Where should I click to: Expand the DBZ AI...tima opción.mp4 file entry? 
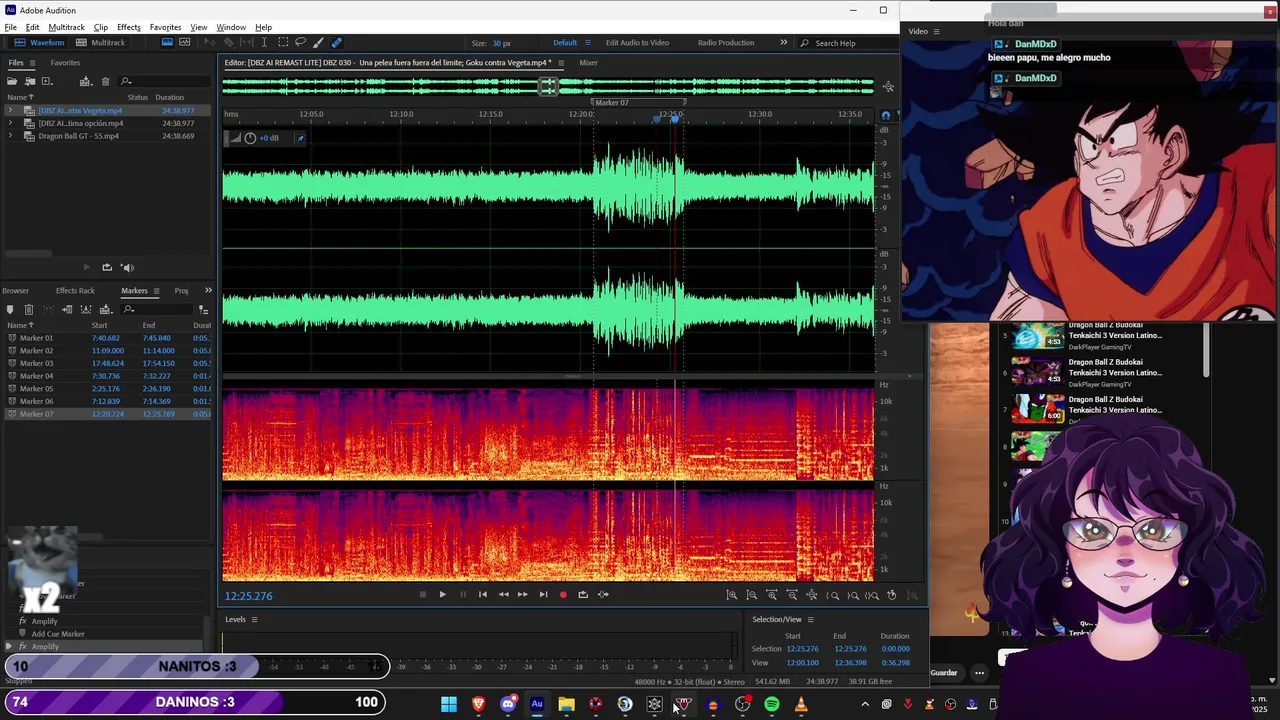10,123
